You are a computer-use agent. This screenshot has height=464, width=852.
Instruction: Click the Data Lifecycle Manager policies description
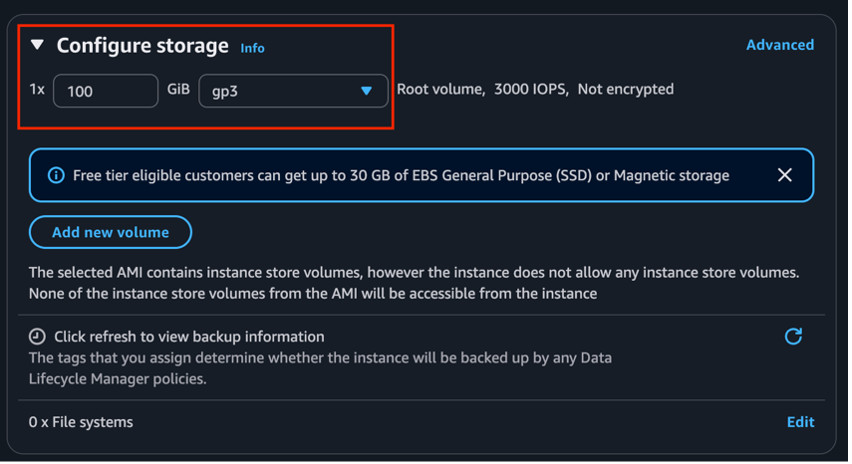tap(320, 368)
